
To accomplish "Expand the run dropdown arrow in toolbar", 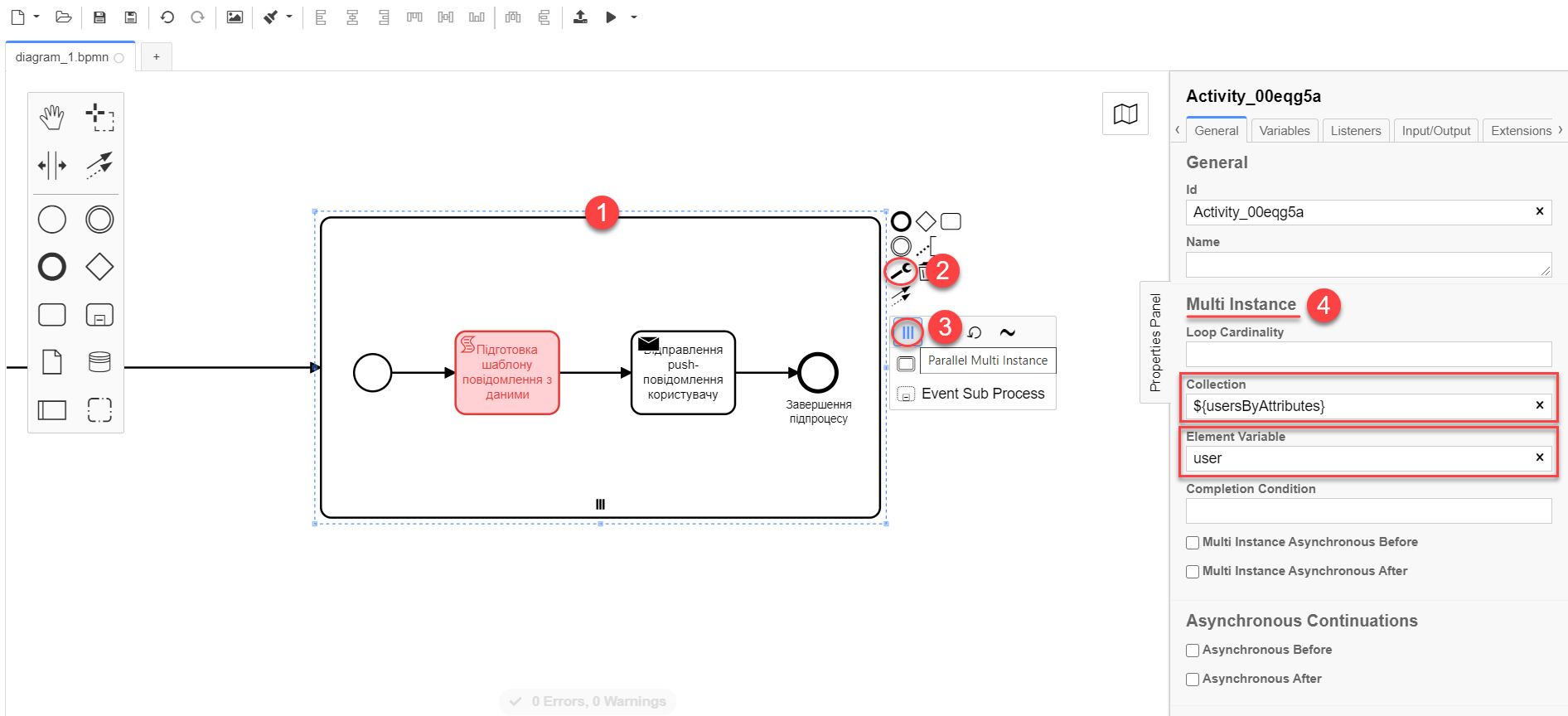I will pyautogui.click(x=634, y=17).
